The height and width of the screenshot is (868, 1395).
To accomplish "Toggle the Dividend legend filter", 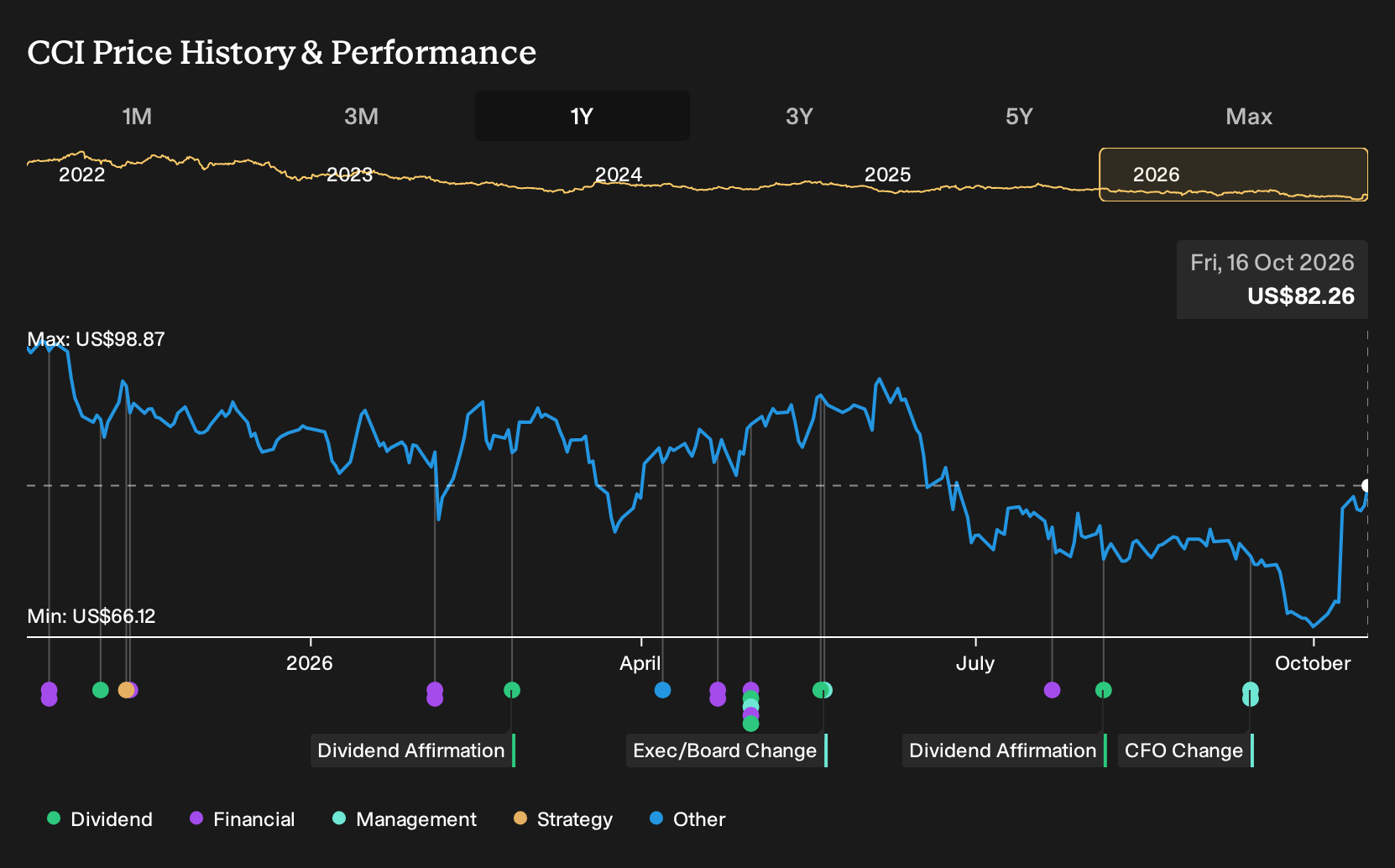I will tap(100, 819).
